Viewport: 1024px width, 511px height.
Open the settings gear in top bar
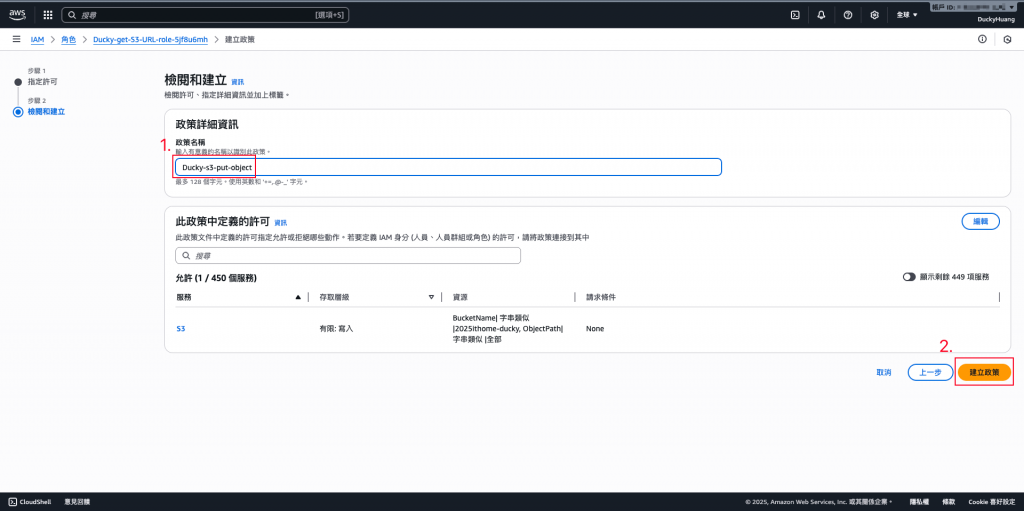click(874, 14)
